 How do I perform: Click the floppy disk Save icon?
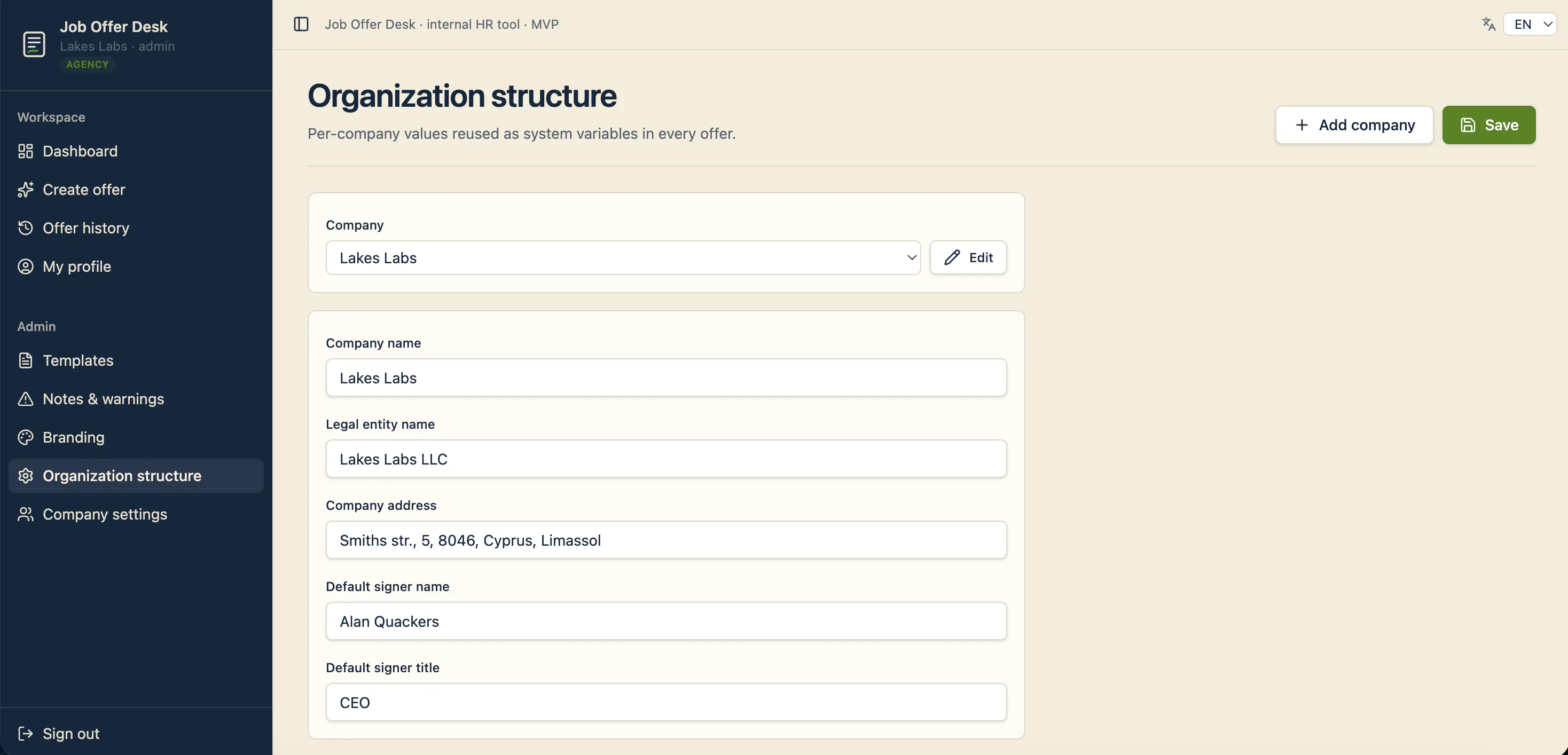(1468, 125)
